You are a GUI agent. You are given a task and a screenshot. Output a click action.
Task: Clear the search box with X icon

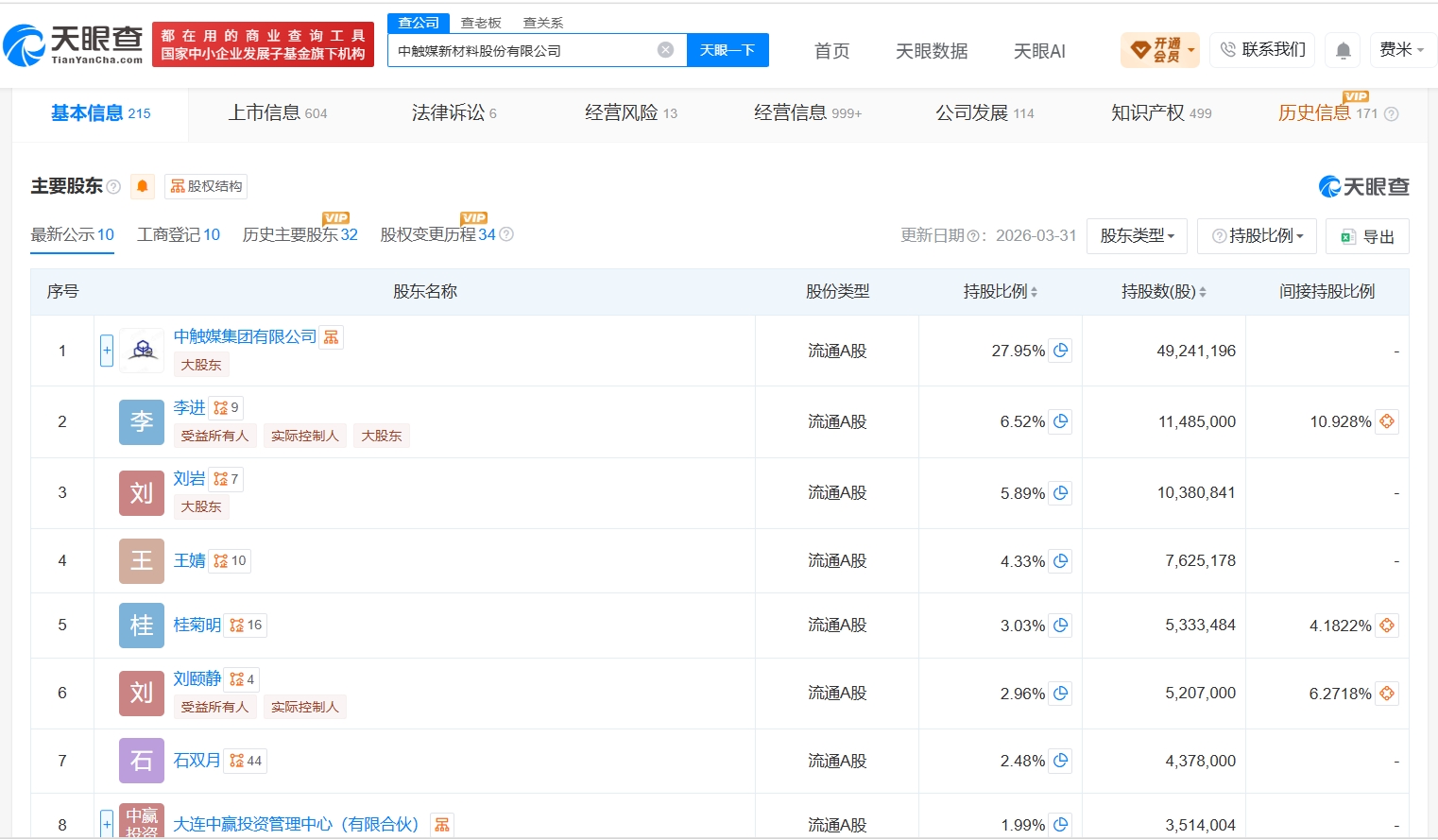pos(666,50)
